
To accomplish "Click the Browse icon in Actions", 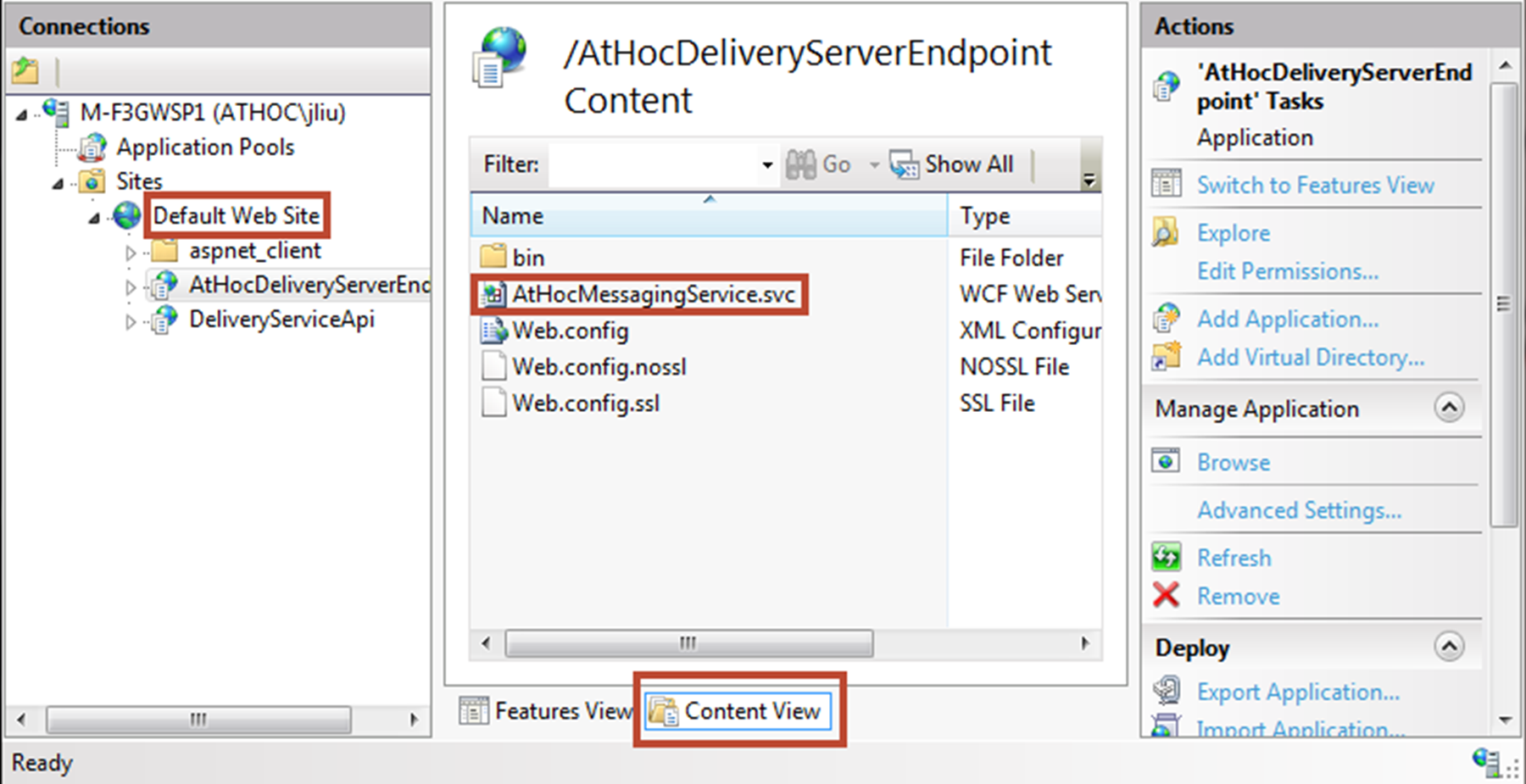I will pyautogui.click(x=1166, y=460).
